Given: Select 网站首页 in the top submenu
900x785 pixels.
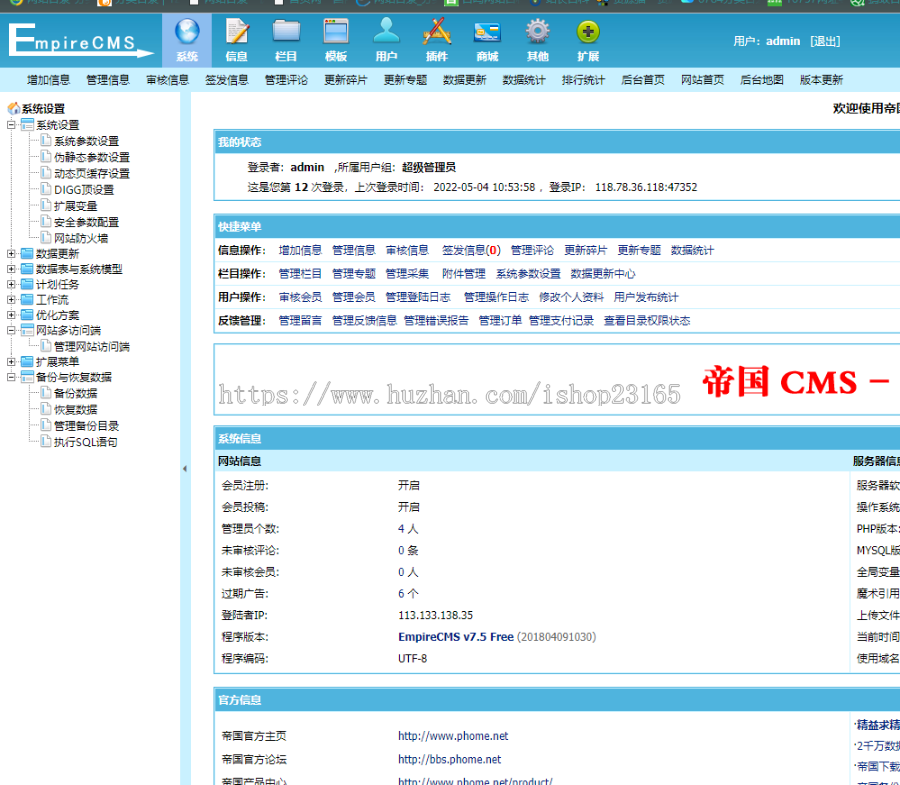Looking at the screenshot, I should tap(703, 80).
